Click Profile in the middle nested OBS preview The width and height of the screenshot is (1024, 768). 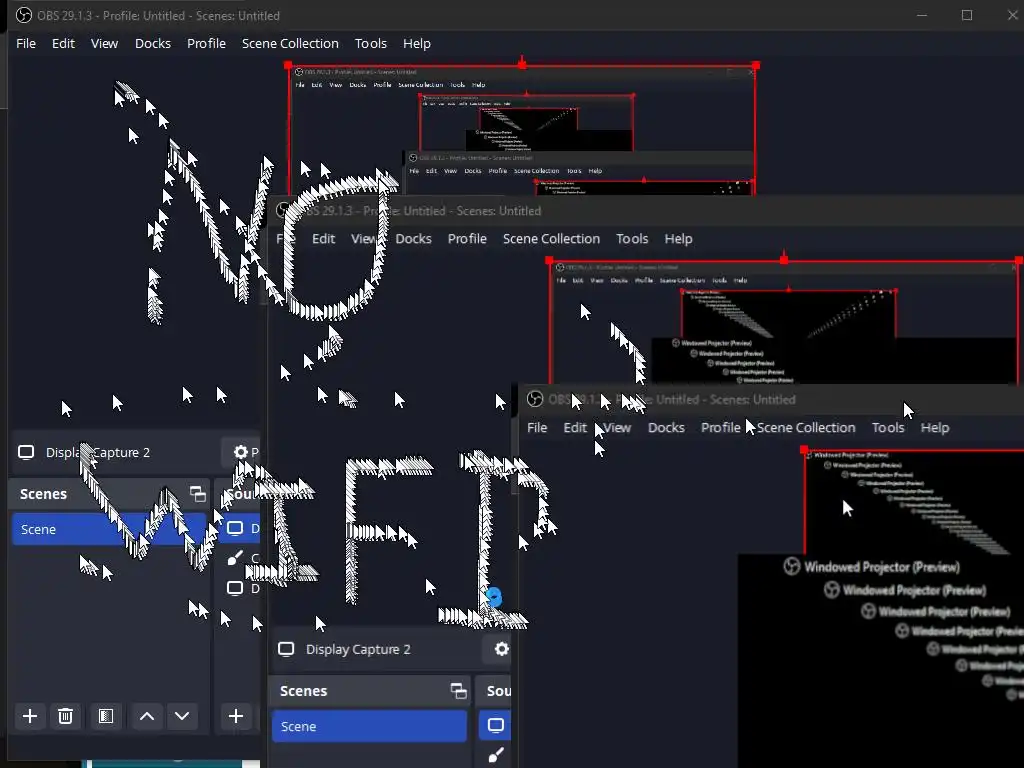point(467,238)
